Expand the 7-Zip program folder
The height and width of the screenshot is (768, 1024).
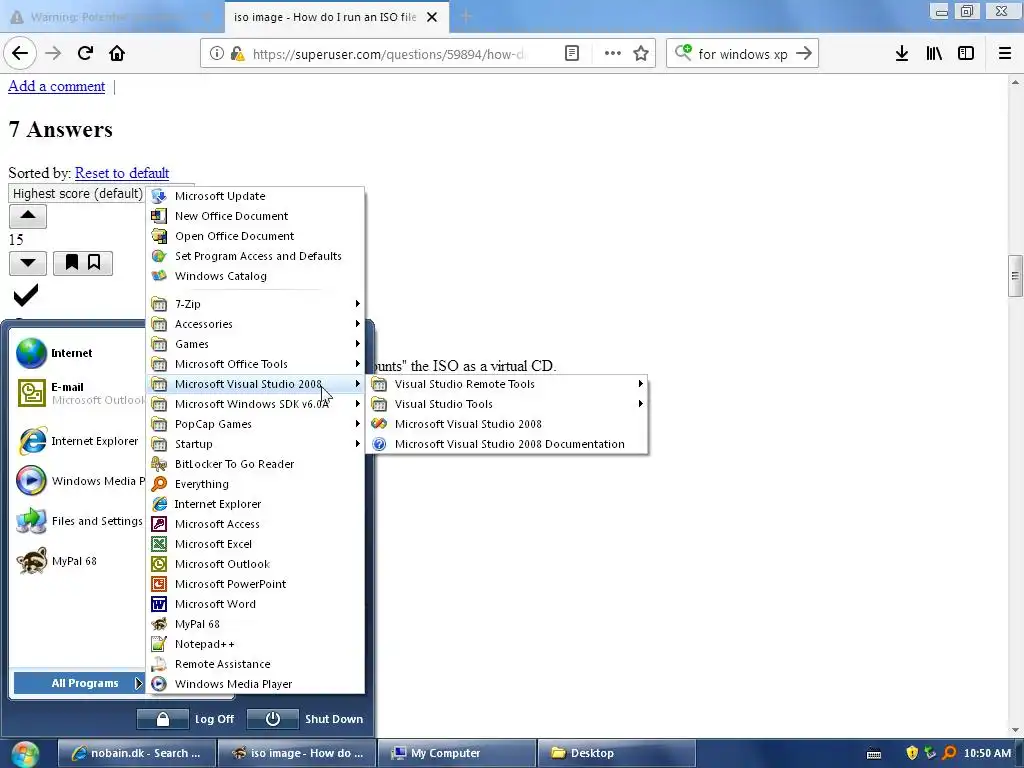coord(255,304)
